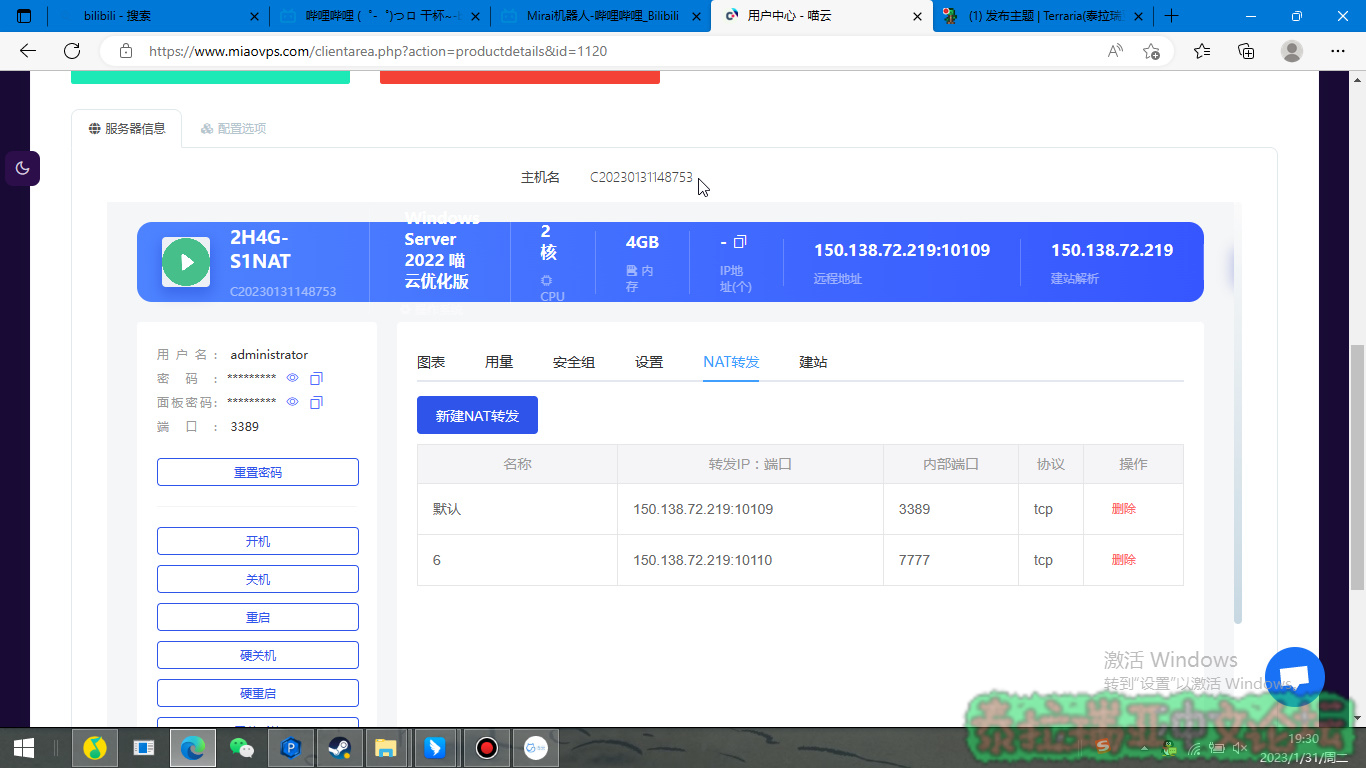Toggle dark mode moon button
The width and height of the screenshot is (1366, 768).
[22, 168]
